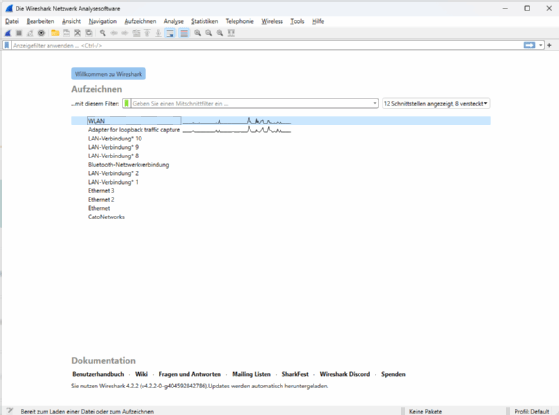Click the go forward arrow icon
This screenshot has width=559, height=415.
125,33
